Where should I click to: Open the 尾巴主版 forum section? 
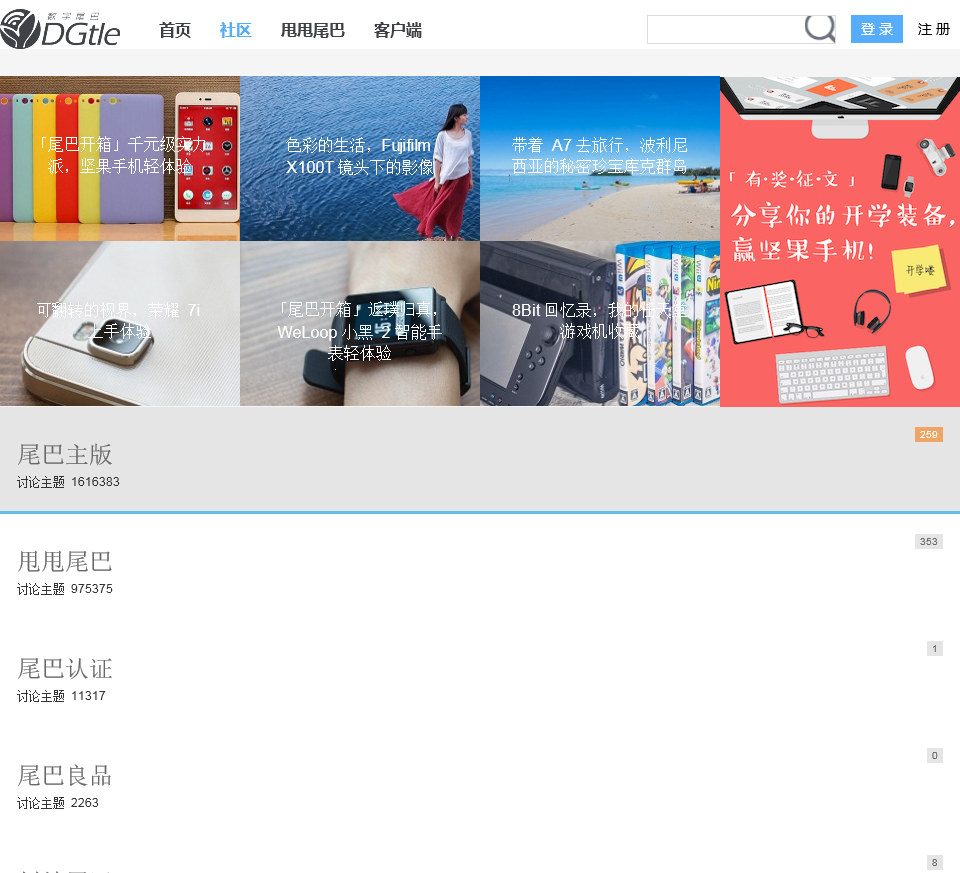click(65, 455)
